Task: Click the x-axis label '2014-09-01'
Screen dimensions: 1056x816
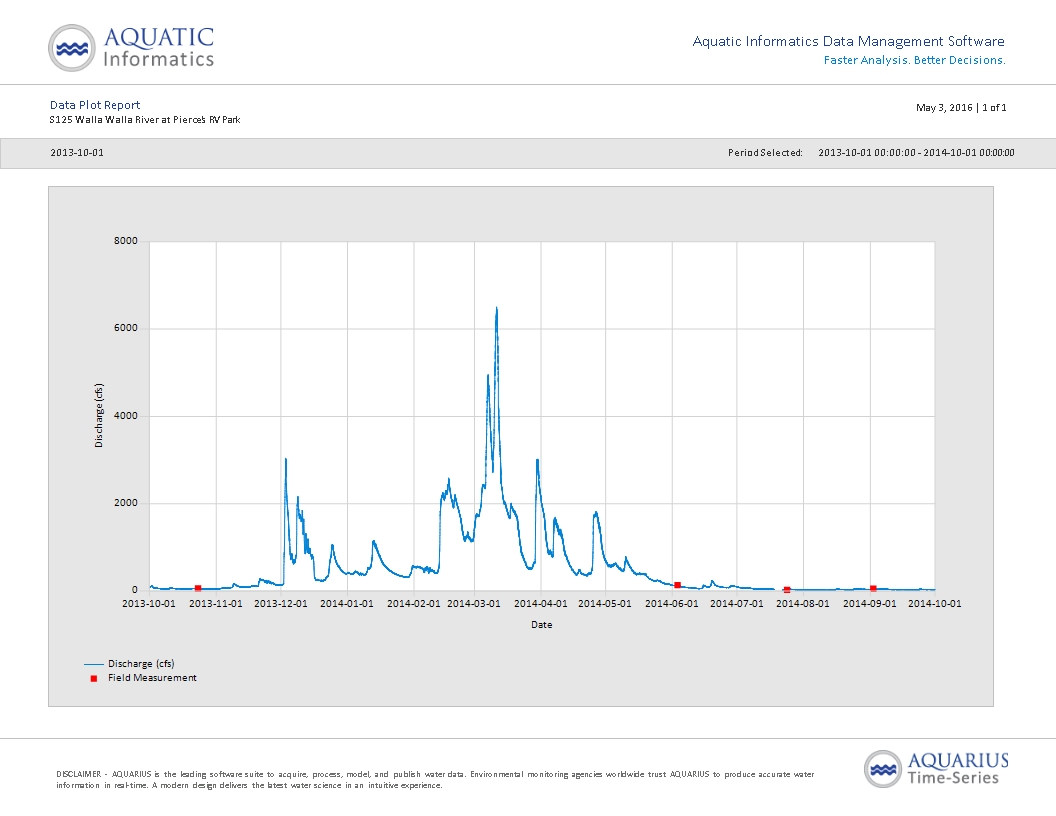Action: click(x=870, y=604)
